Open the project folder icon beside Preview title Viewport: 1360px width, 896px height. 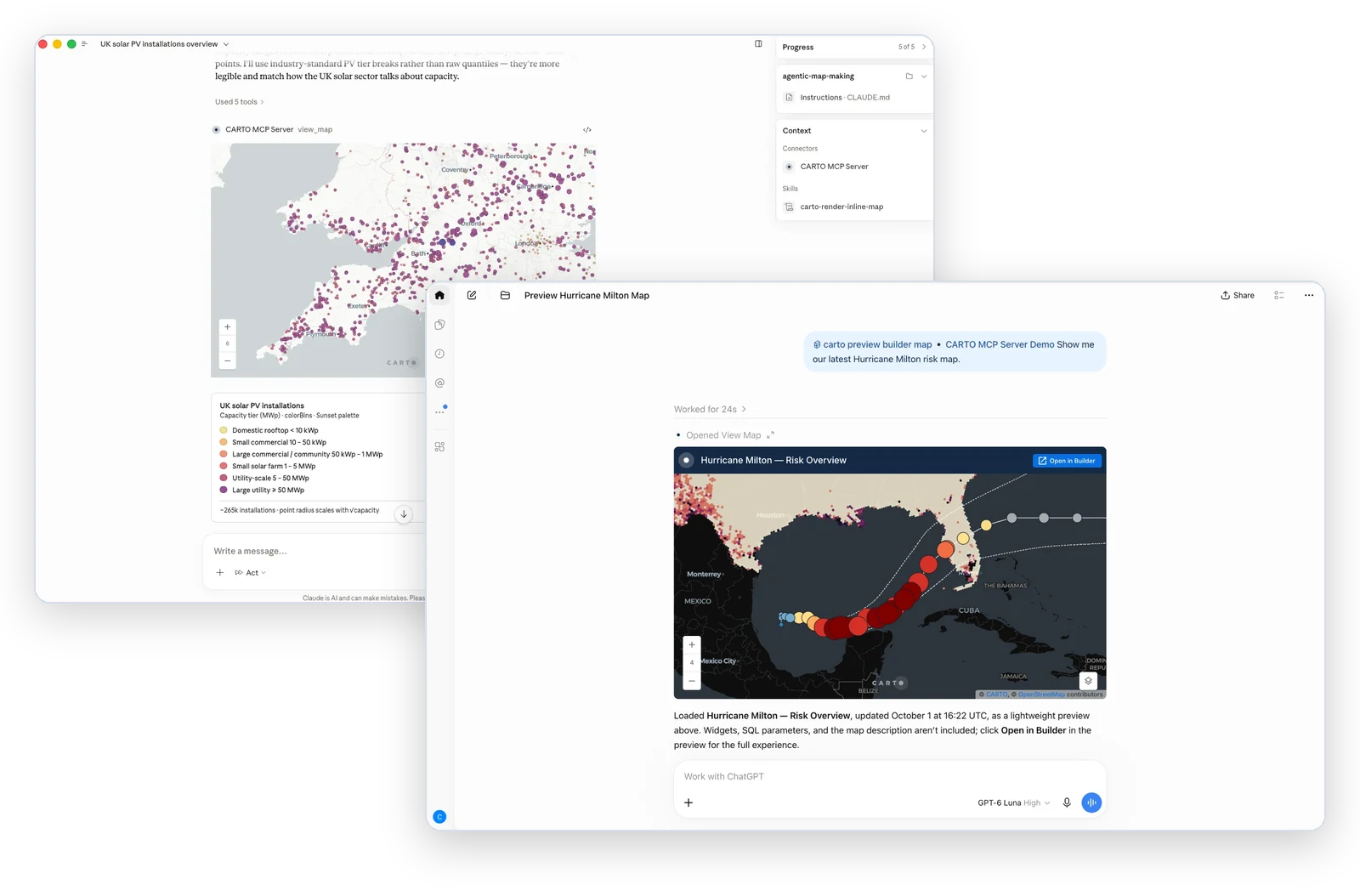505,296
